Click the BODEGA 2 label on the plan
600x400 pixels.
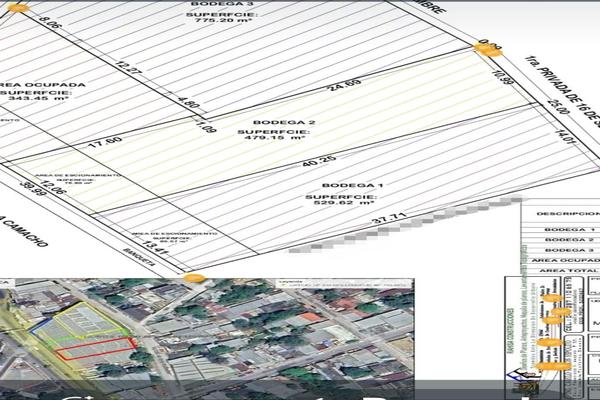click(x=270, y=123)
